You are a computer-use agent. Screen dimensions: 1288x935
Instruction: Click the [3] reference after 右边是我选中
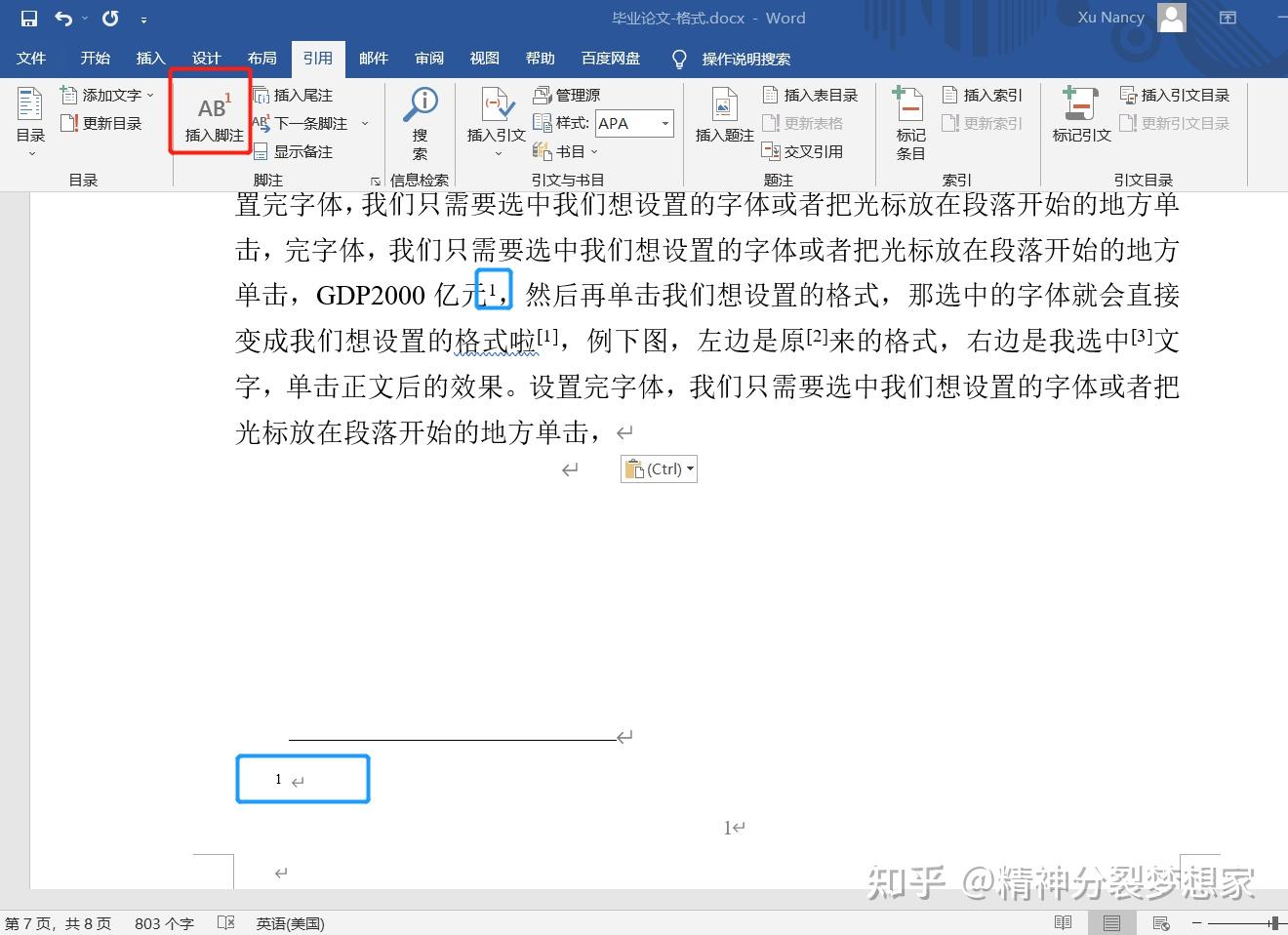tap(1143, 337)
